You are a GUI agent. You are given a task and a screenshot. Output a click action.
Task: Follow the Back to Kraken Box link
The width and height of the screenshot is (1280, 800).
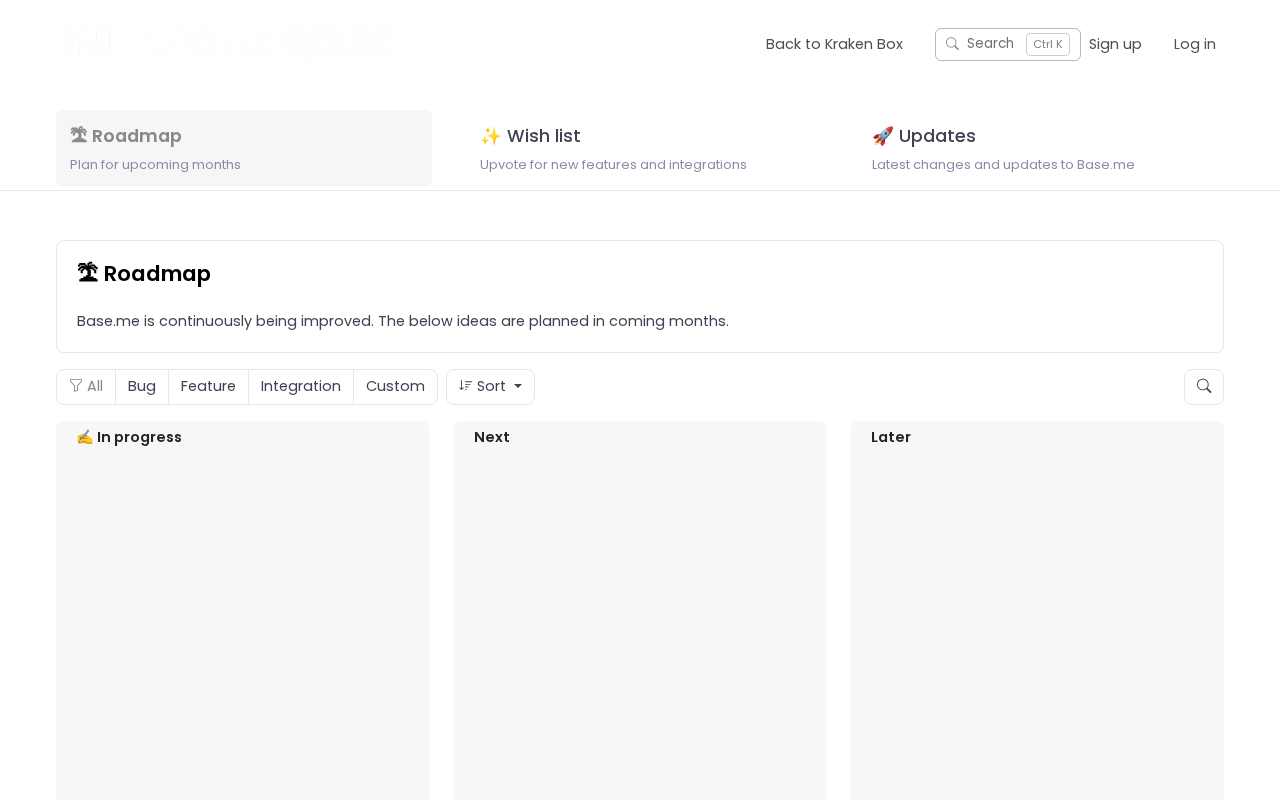click(834, 44)
